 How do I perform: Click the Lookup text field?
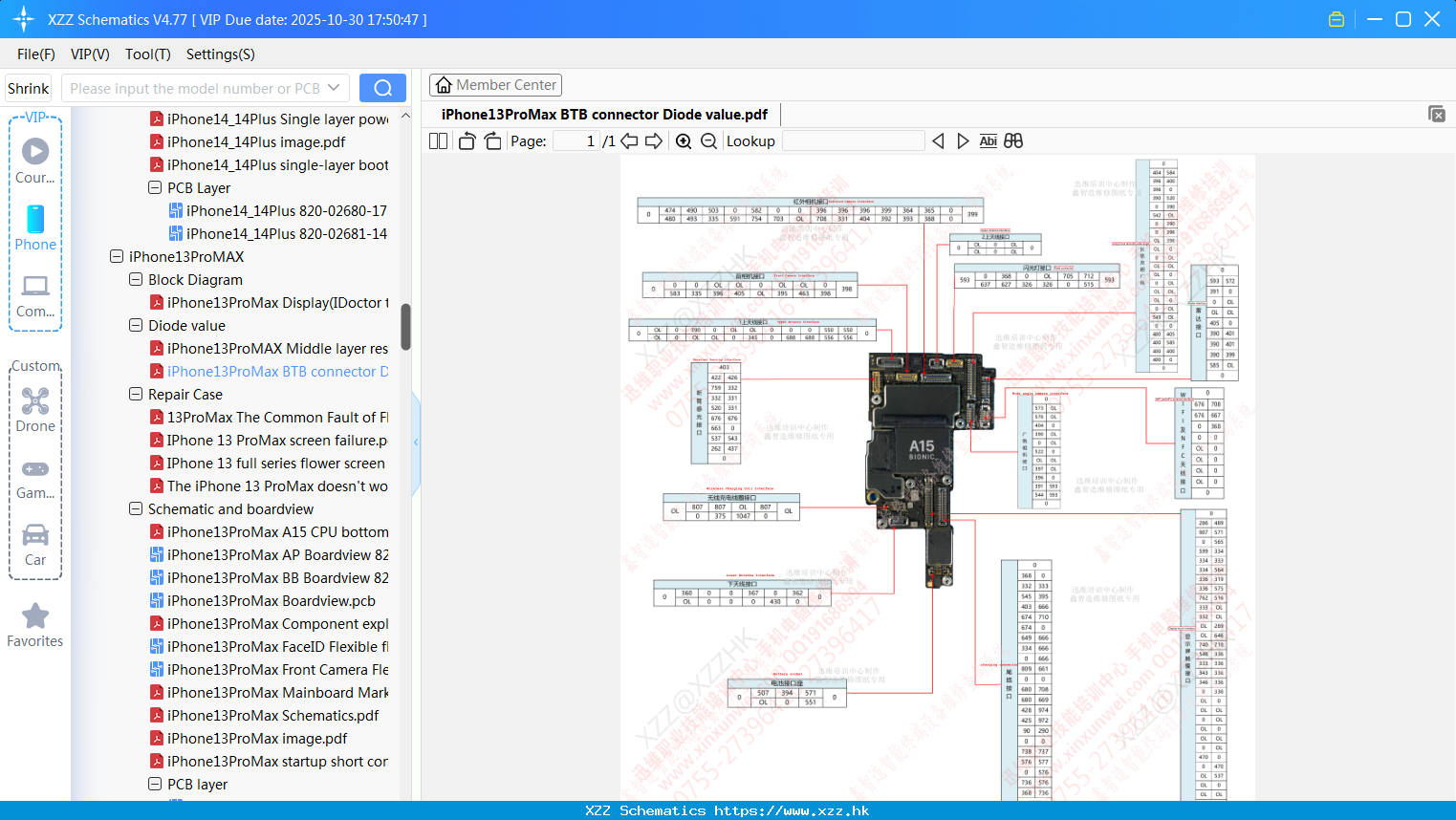click(854, 140)
